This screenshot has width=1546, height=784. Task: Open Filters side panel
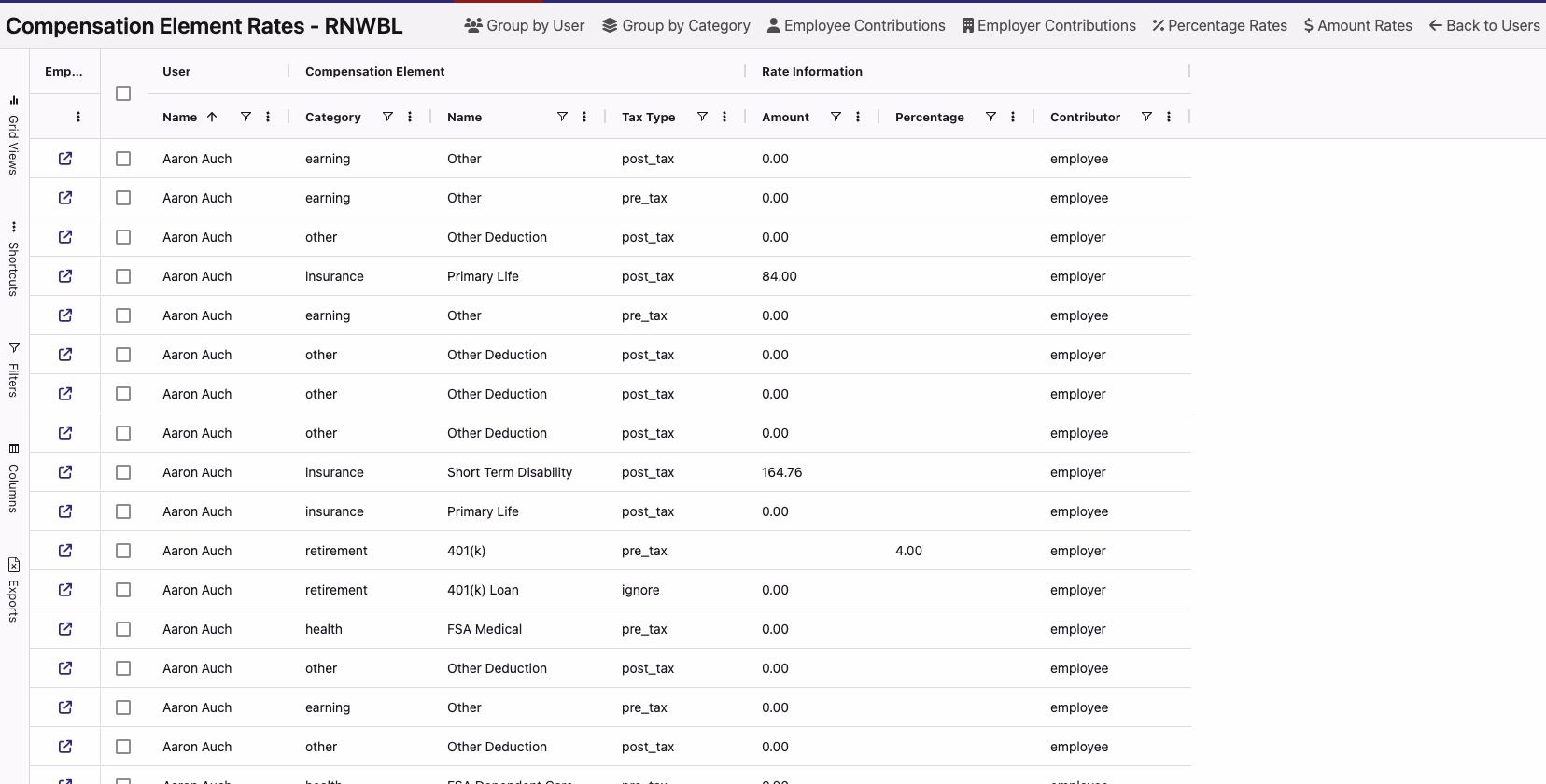coord(14,370)
